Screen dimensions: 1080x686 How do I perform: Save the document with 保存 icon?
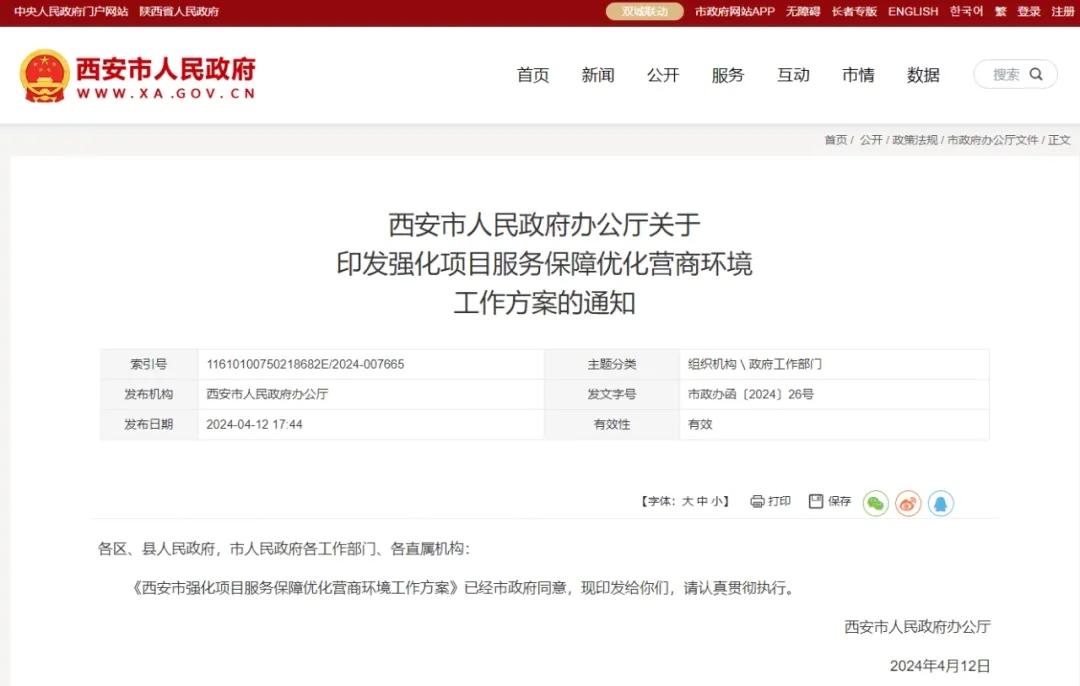(x=829, y=501)
